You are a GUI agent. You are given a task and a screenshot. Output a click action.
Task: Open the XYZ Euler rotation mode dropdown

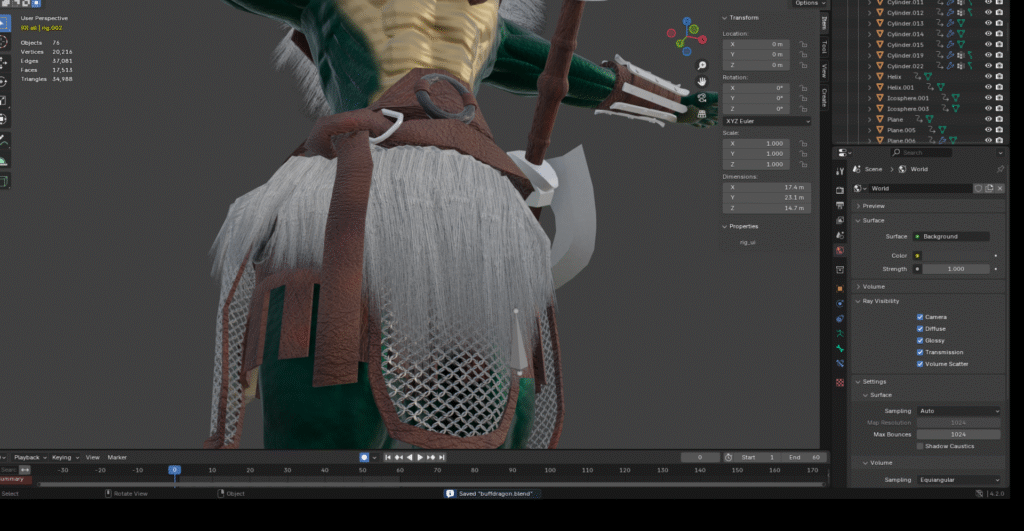click(x=767, y=121)
